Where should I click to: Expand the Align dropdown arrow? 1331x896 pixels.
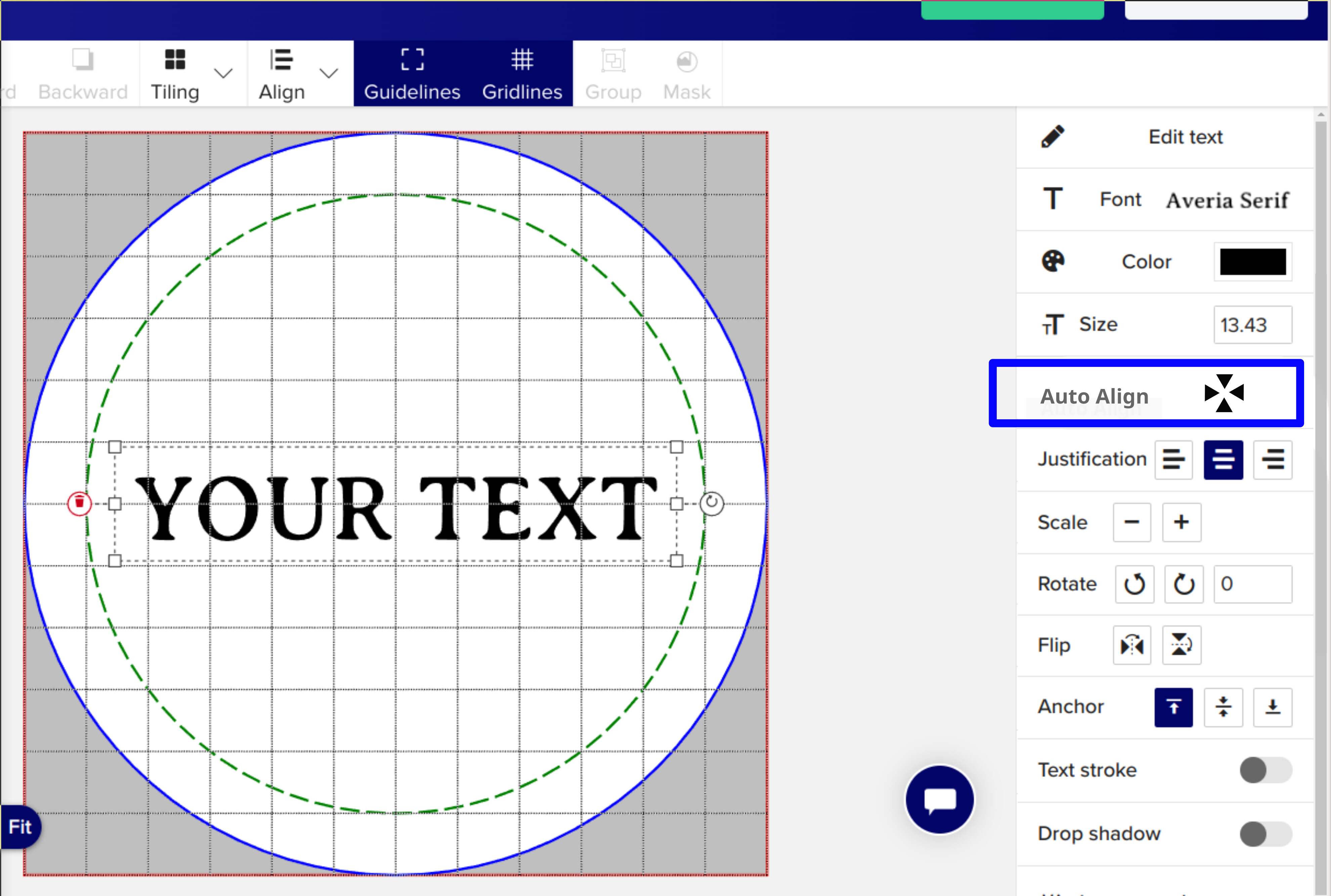click(329, 73)
